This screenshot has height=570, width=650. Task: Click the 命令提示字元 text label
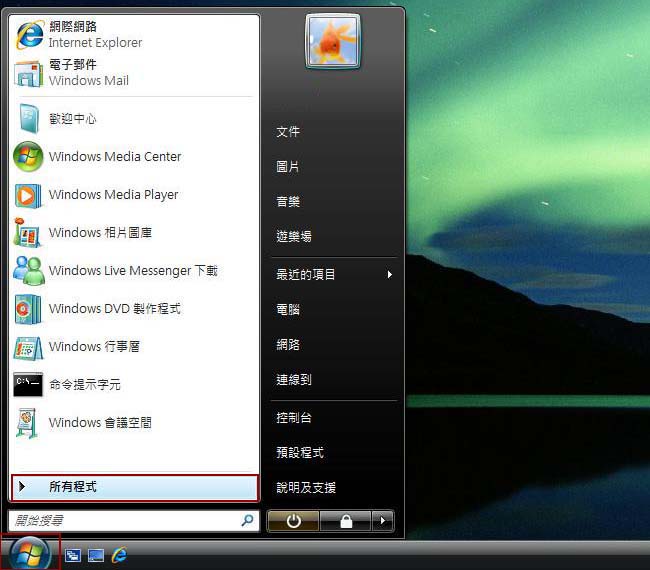click(85, 385)
